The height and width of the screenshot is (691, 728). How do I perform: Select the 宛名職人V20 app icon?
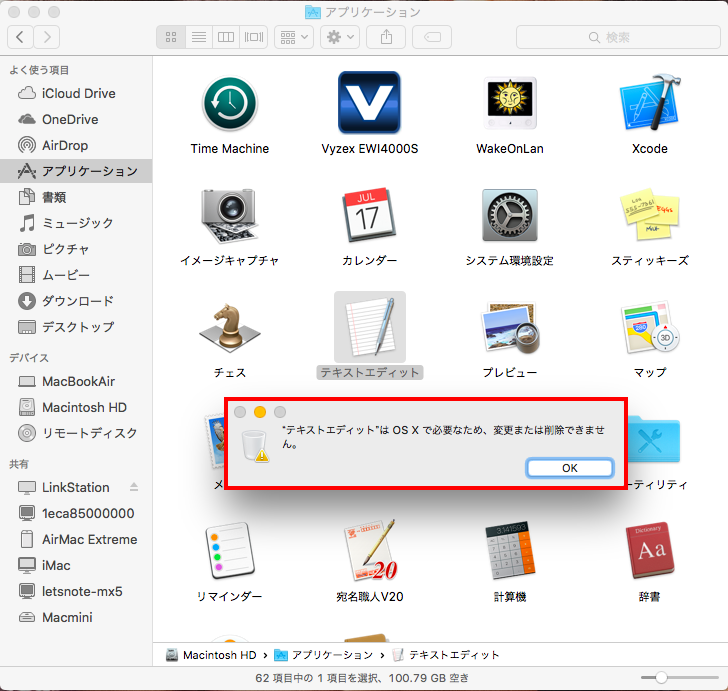(x=370, y=551)
